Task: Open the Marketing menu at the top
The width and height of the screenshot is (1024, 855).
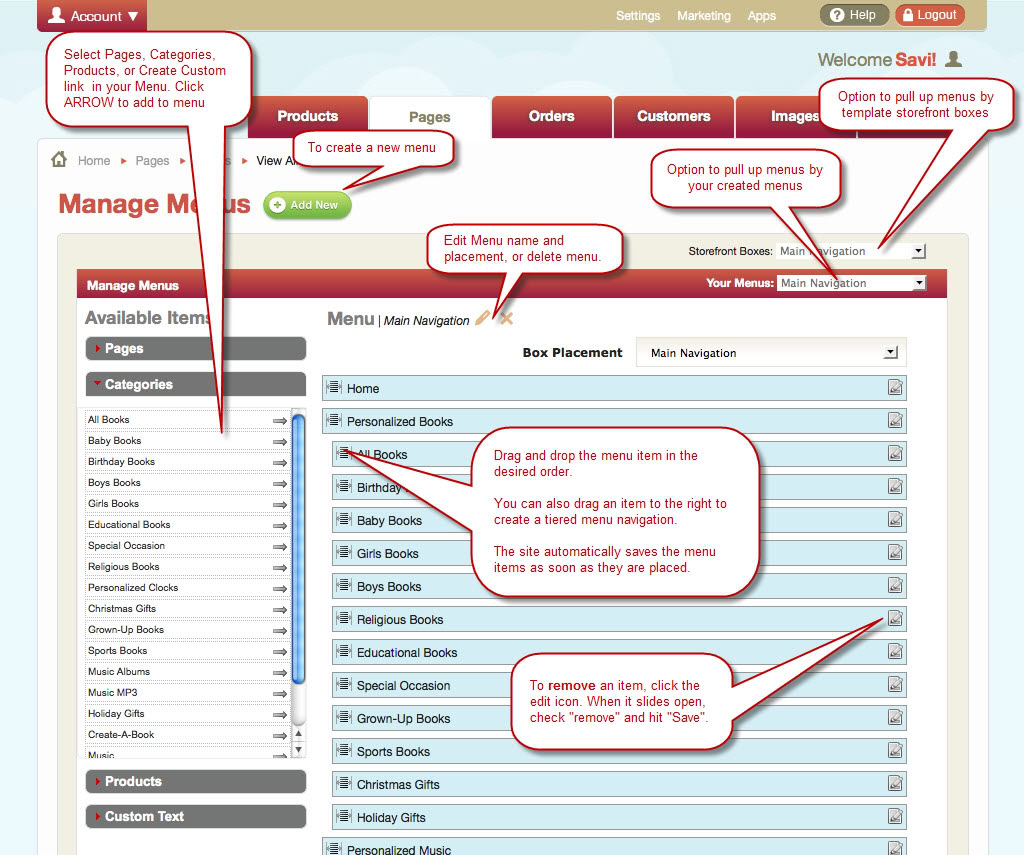Action: (704, 15)
